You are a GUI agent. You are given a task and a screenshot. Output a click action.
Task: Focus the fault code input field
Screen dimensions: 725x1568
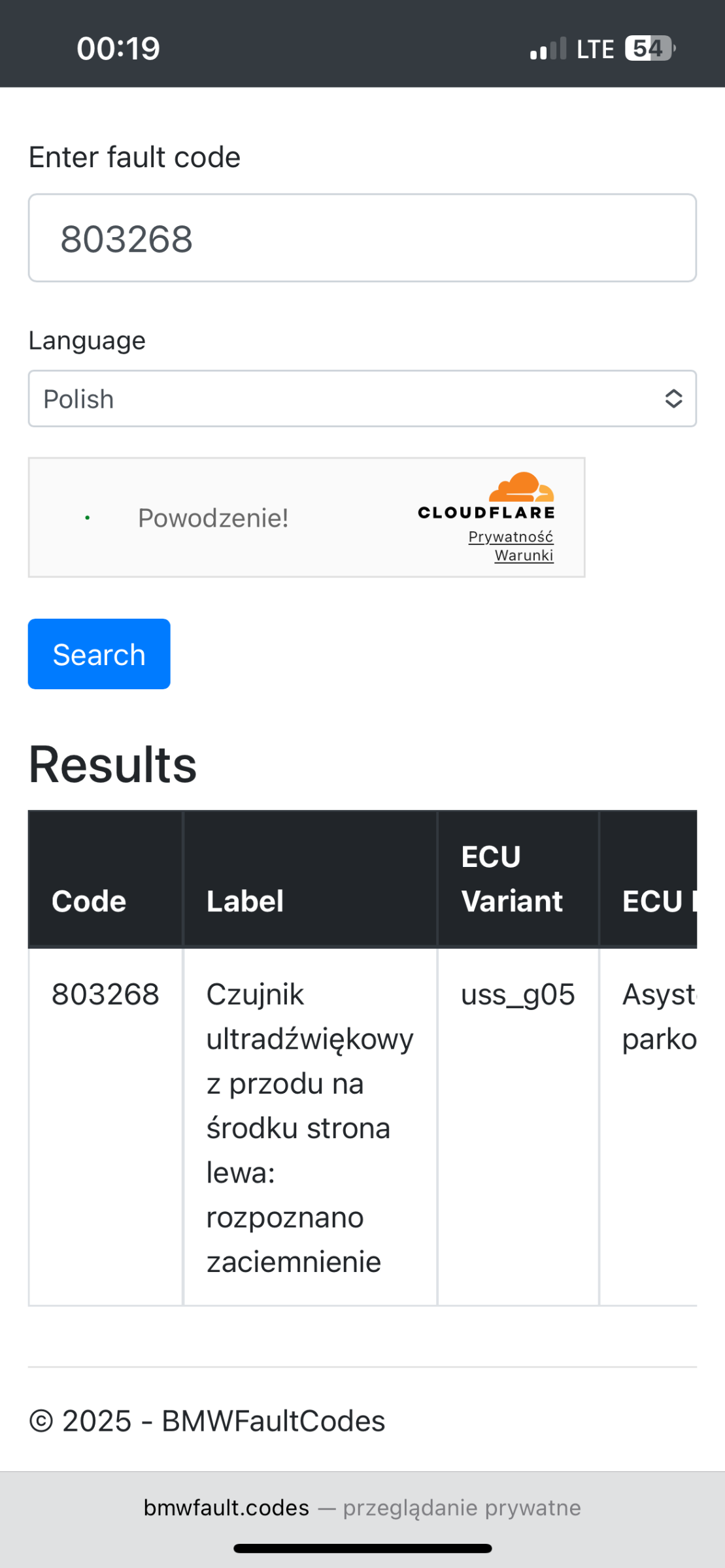362,238
